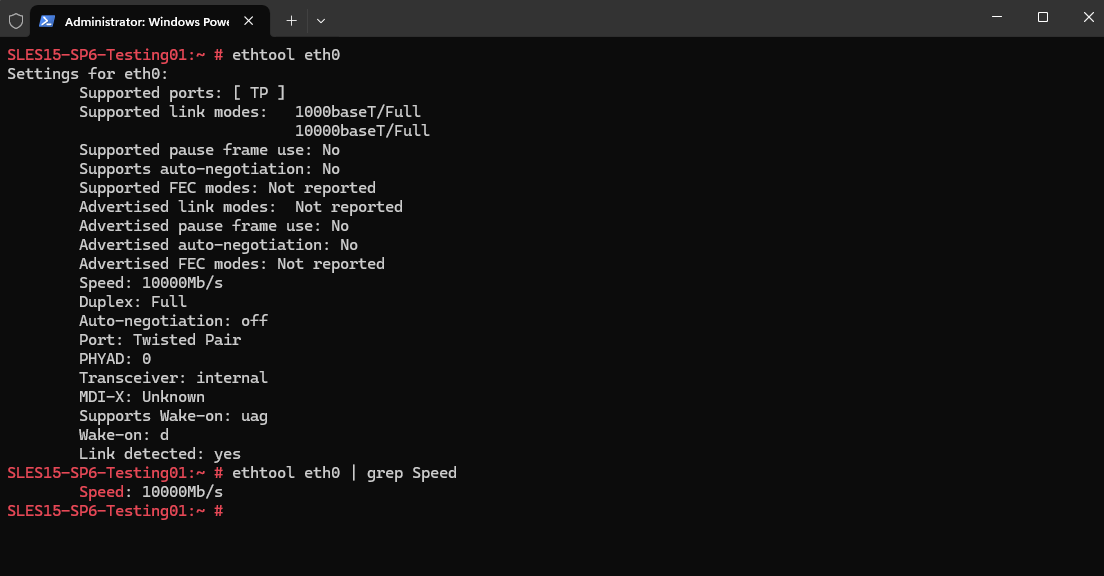Click the empty title bar area

tap(650, 18)
